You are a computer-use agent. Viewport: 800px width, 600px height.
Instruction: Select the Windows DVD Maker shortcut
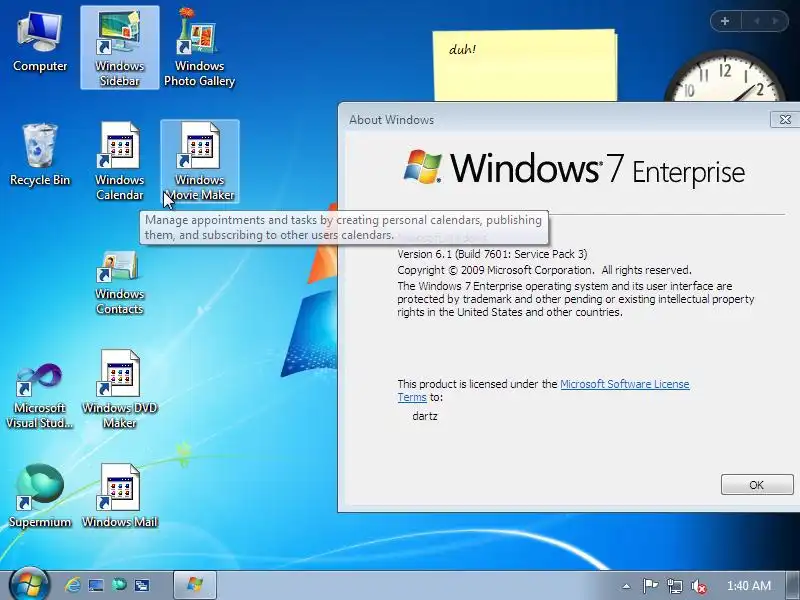119,390
